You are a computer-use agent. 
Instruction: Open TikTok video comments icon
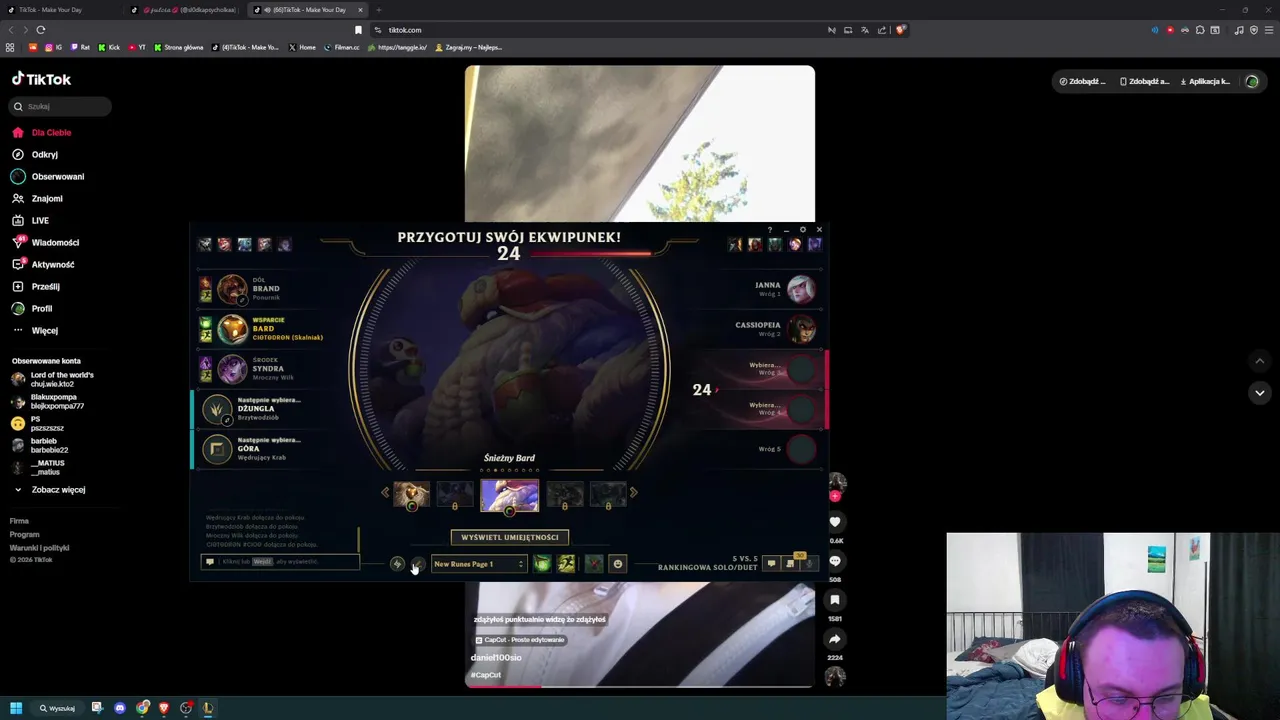tap(835, 561)
